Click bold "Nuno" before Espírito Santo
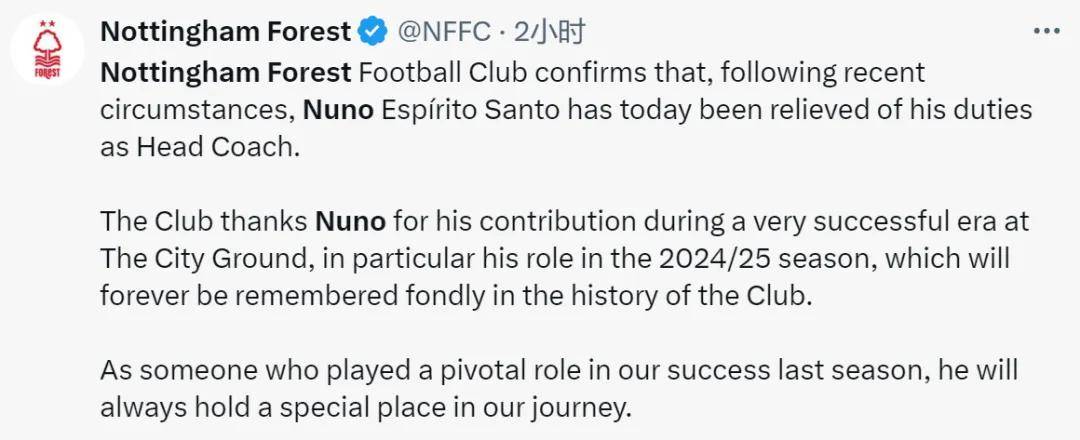Screen dimensions: 1080x440 [x=339, y=109]
